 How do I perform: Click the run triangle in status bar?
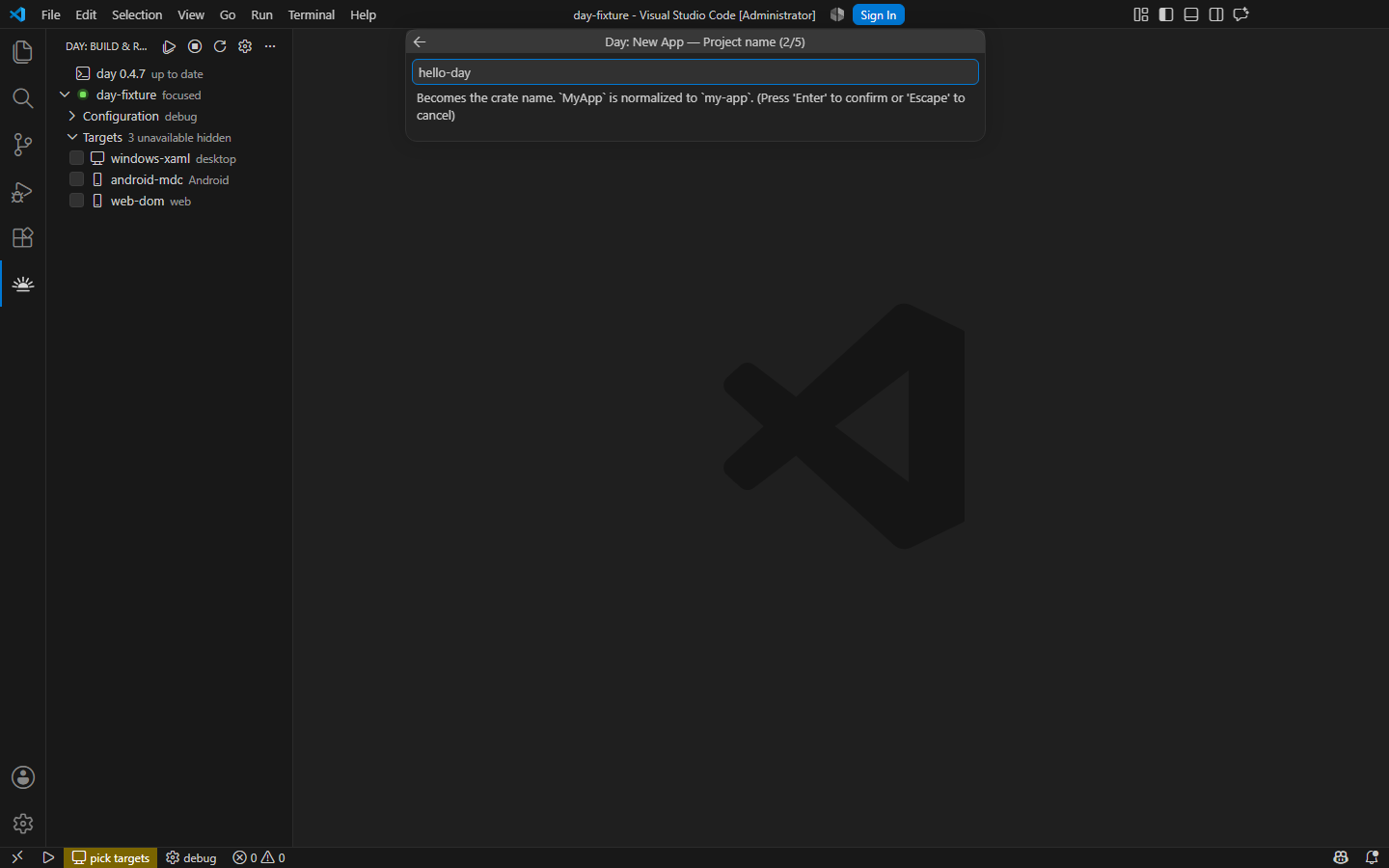pyautogui.click(x=48, y=857)
